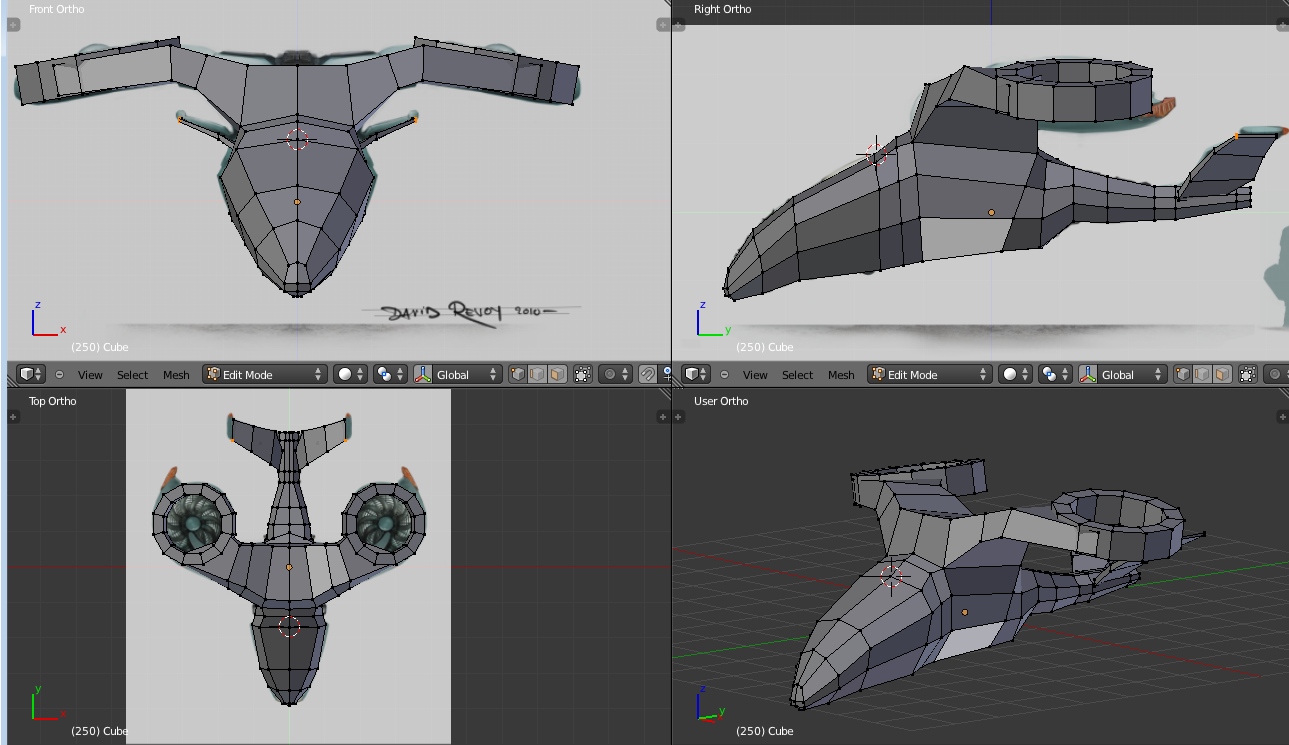Click 3D manipulator axes icon in Right Ortho header
Viewport: 1289px width, 745px height.
[x=1088, y=374]
